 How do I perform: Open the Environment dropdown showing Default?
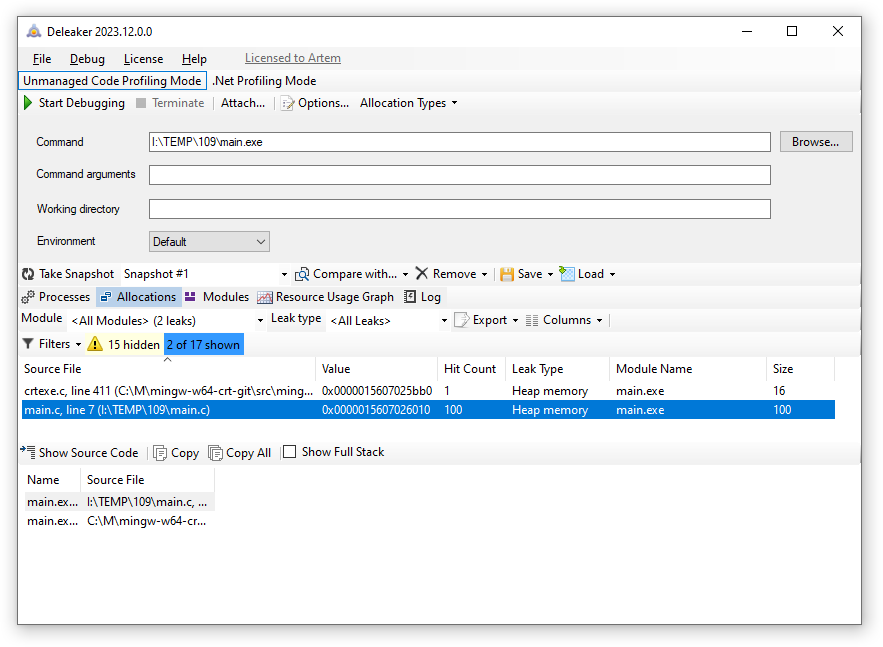(x=209, y=241)
